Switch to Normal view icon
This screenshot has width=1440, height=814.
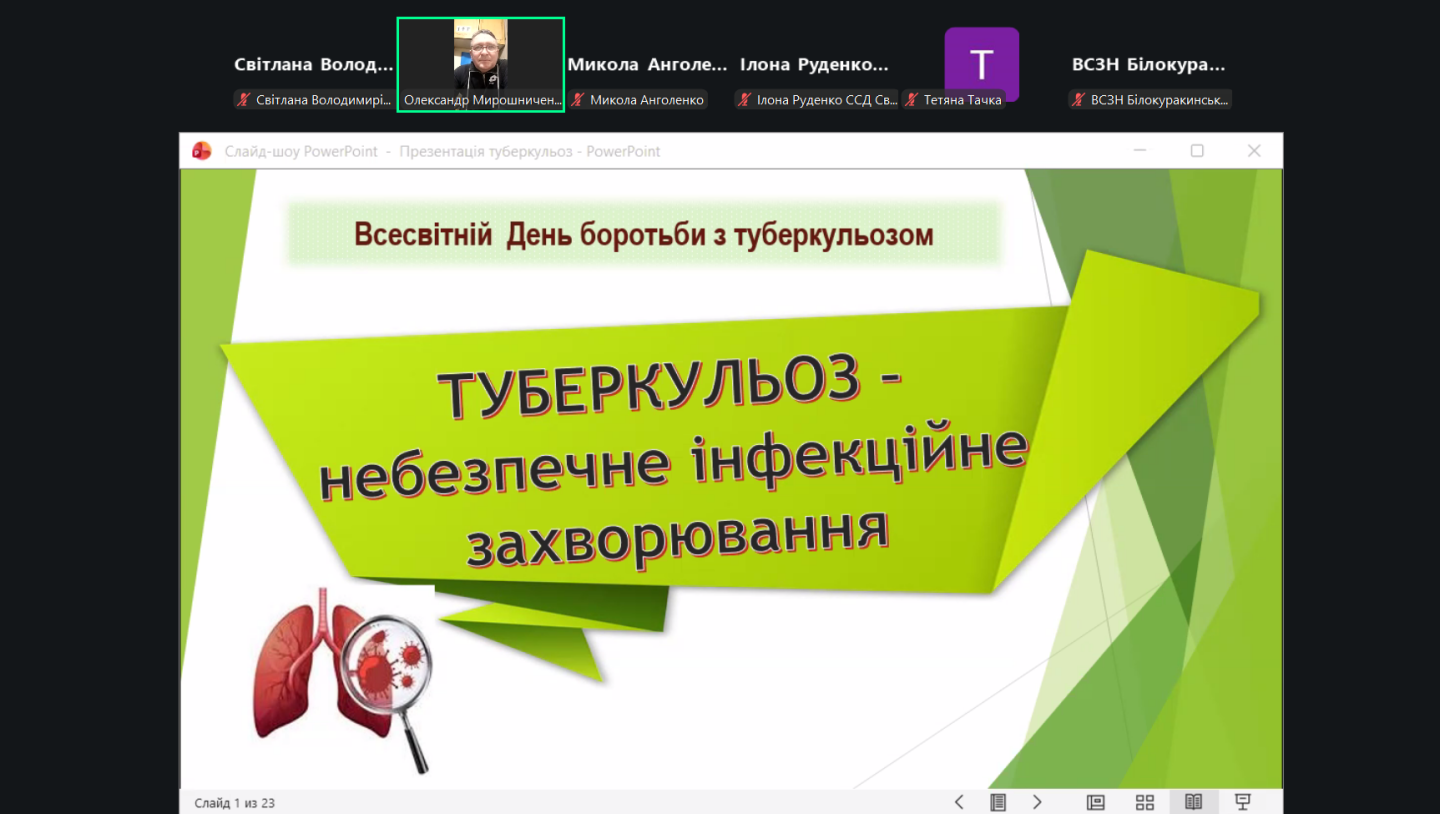tap(1096, 802)
